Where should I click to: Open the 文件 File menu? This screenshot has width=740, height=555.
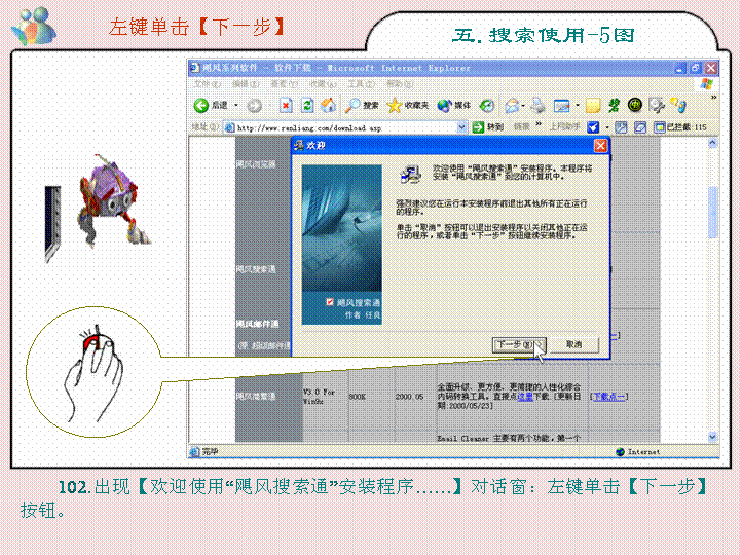206,84
